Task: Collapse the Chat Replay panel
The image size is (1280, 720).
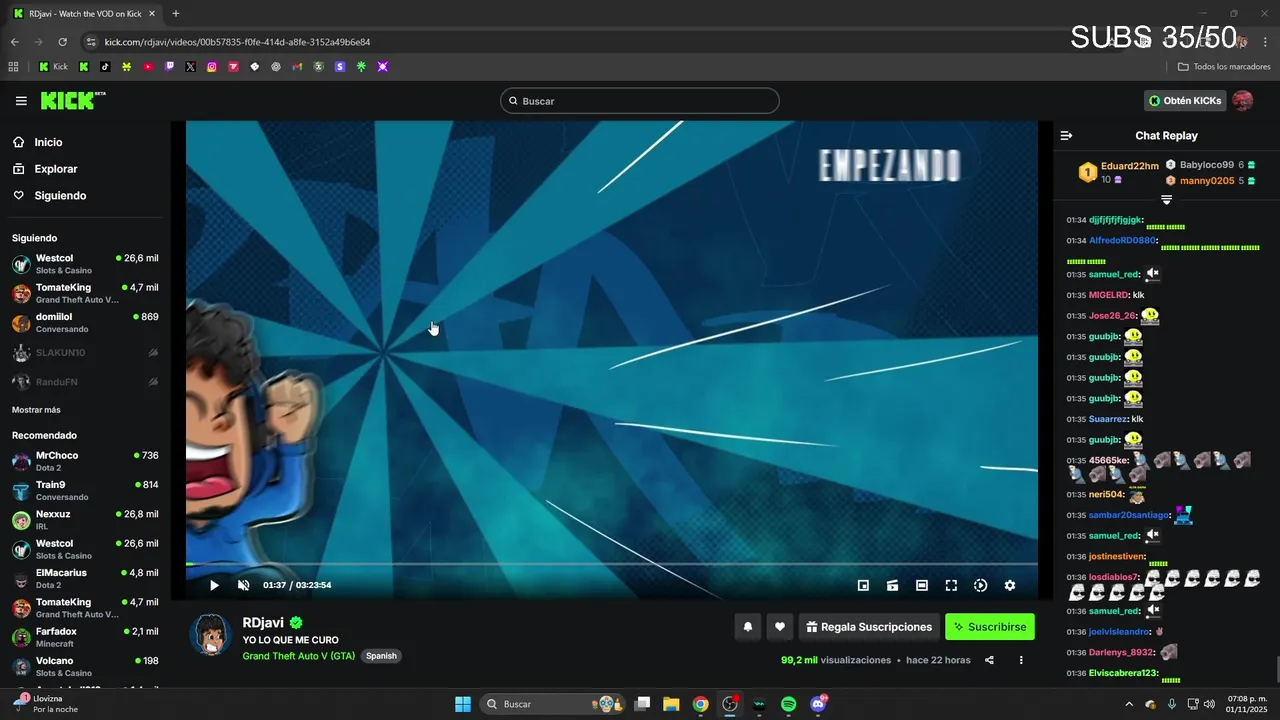Action: (1066, 135)
